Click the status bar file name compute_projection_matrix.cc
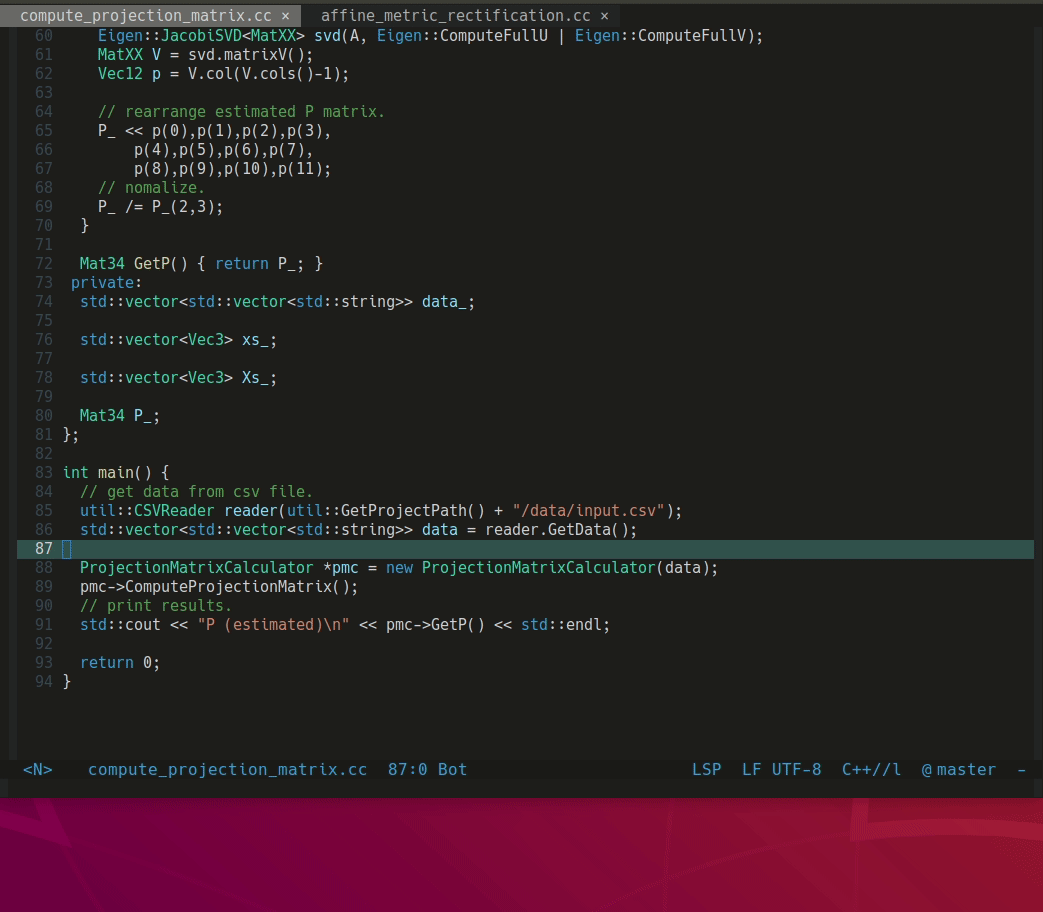Image resolution: width=1043 pixels, height=912 pixels. point(227,770)
